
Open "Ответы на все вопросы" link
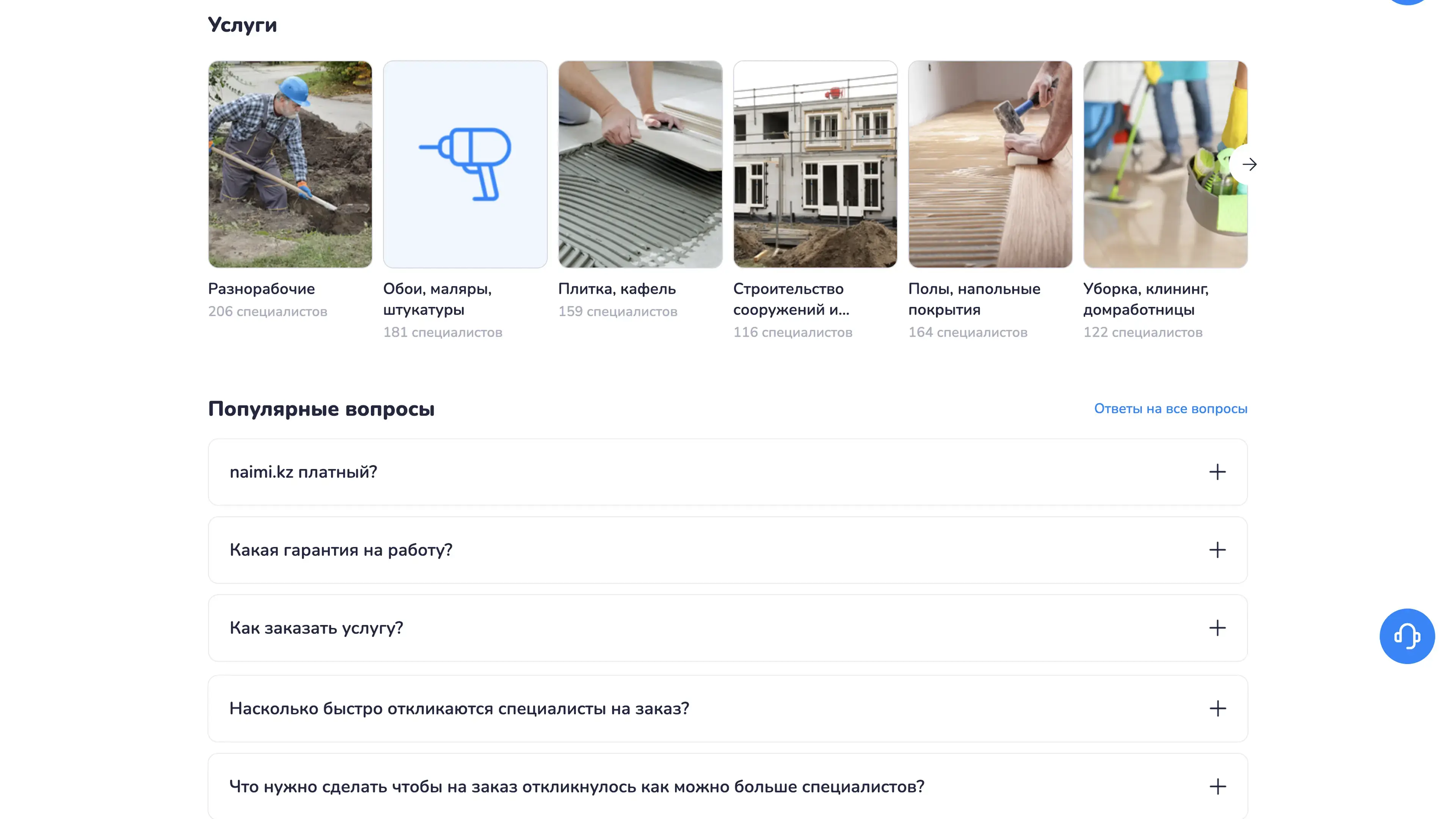(x=1170, y=409)
